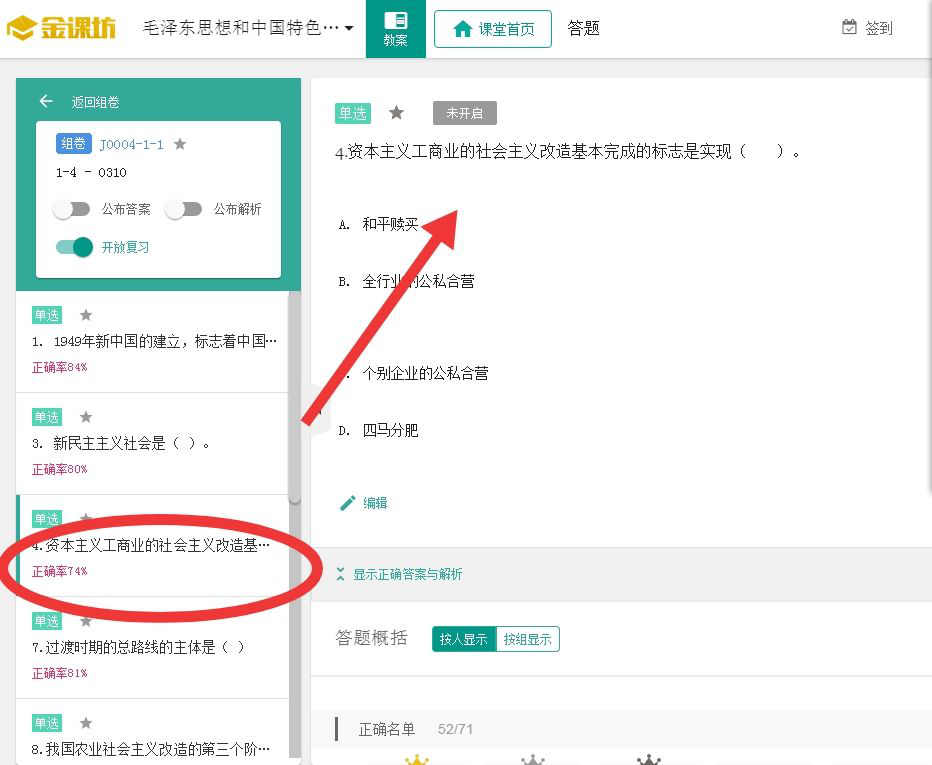Open the 答题 menu item

tap(583, 29)
